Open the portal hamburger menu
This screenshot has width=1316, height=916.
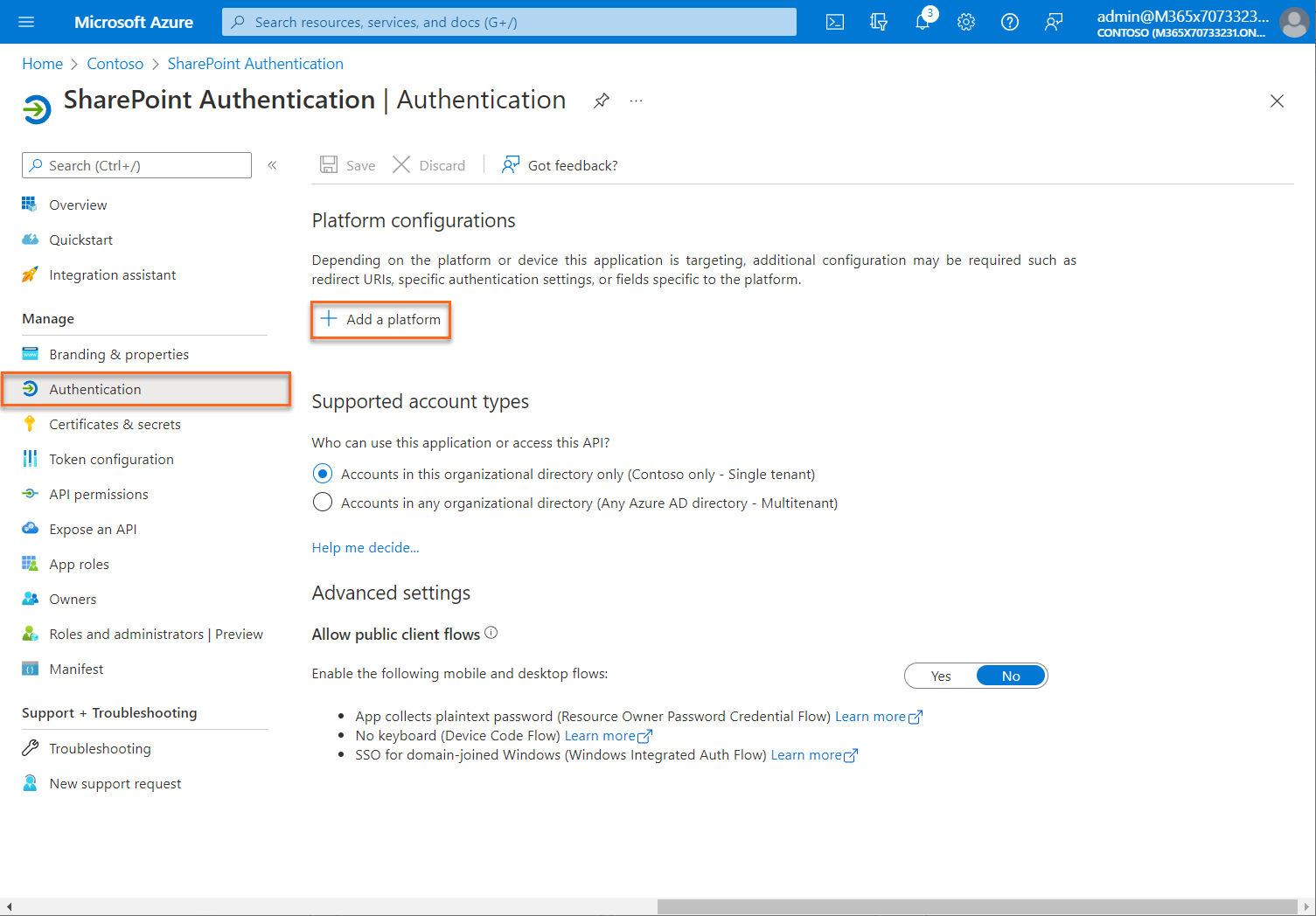[25, 22]
